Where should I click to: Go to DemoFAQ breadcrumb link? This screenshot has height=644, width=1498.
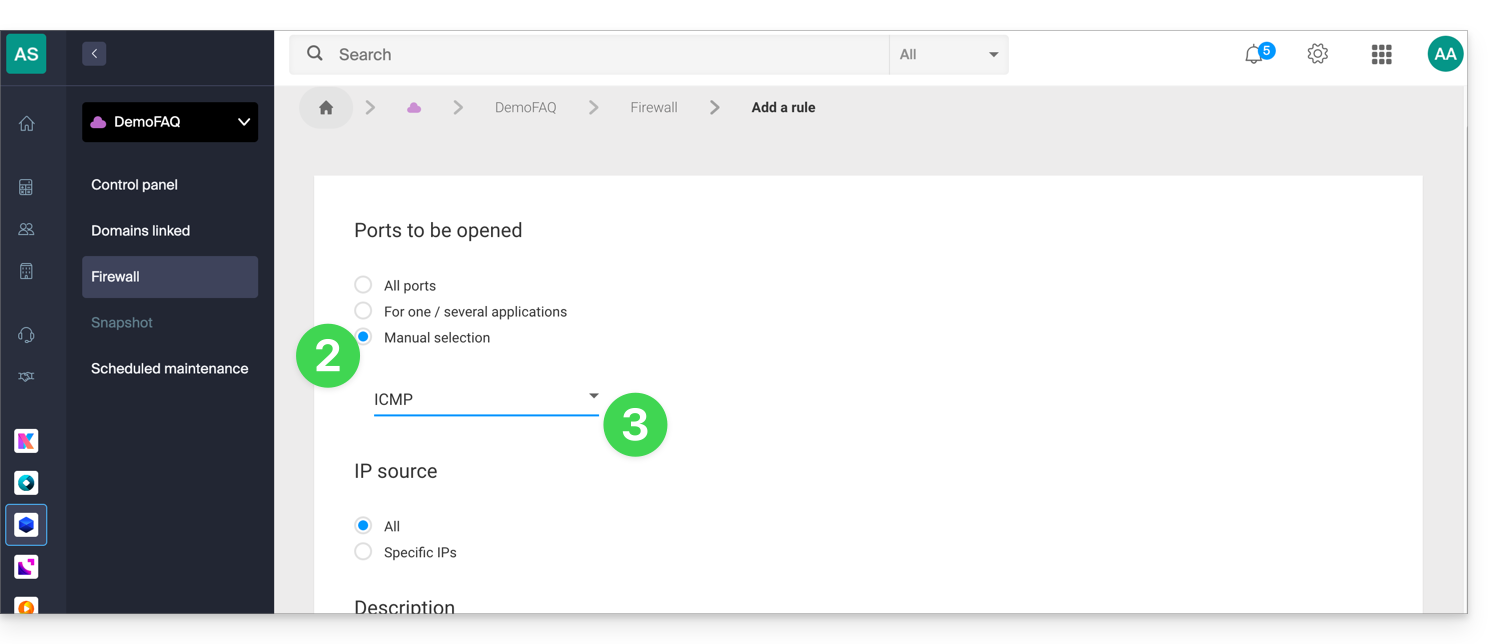(525, 108)
